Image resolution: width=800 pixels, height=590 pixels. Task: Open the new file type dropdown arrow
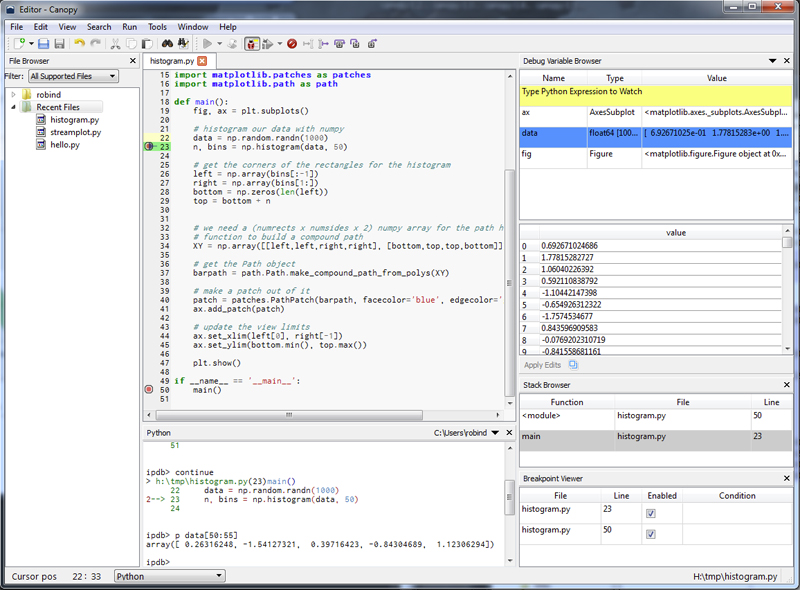tap(31, 44)
